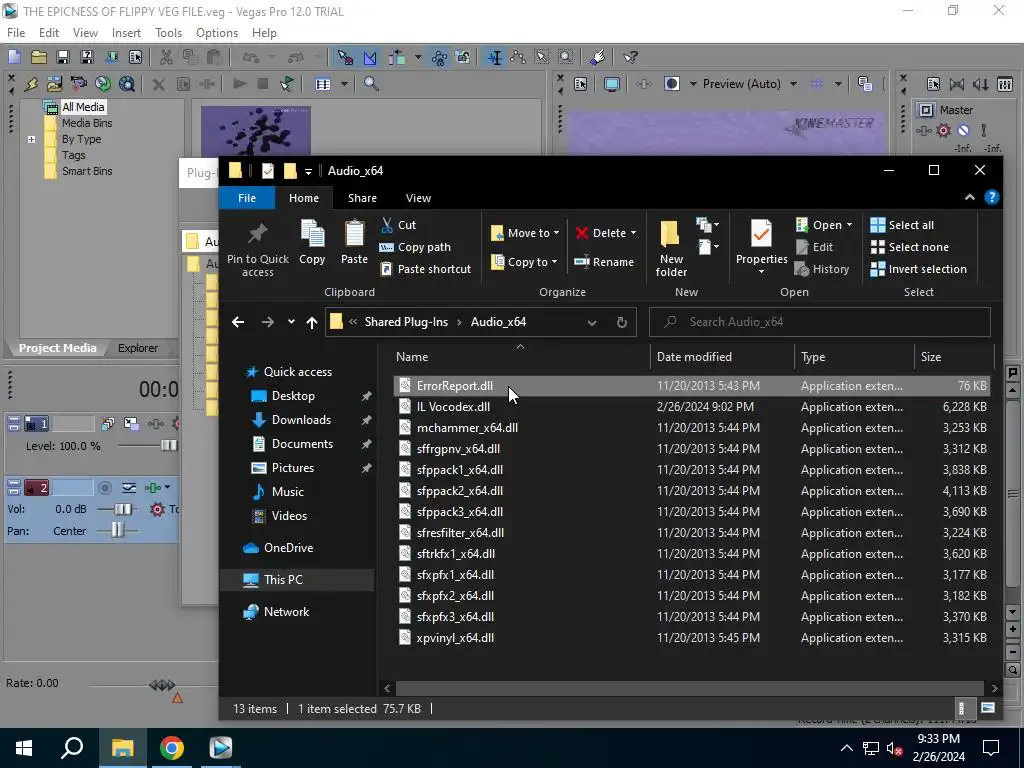Viewport: 1024px width, 768px height.
Task: Open Project Media views dropdown arrow
Action: tap(344, 84)
